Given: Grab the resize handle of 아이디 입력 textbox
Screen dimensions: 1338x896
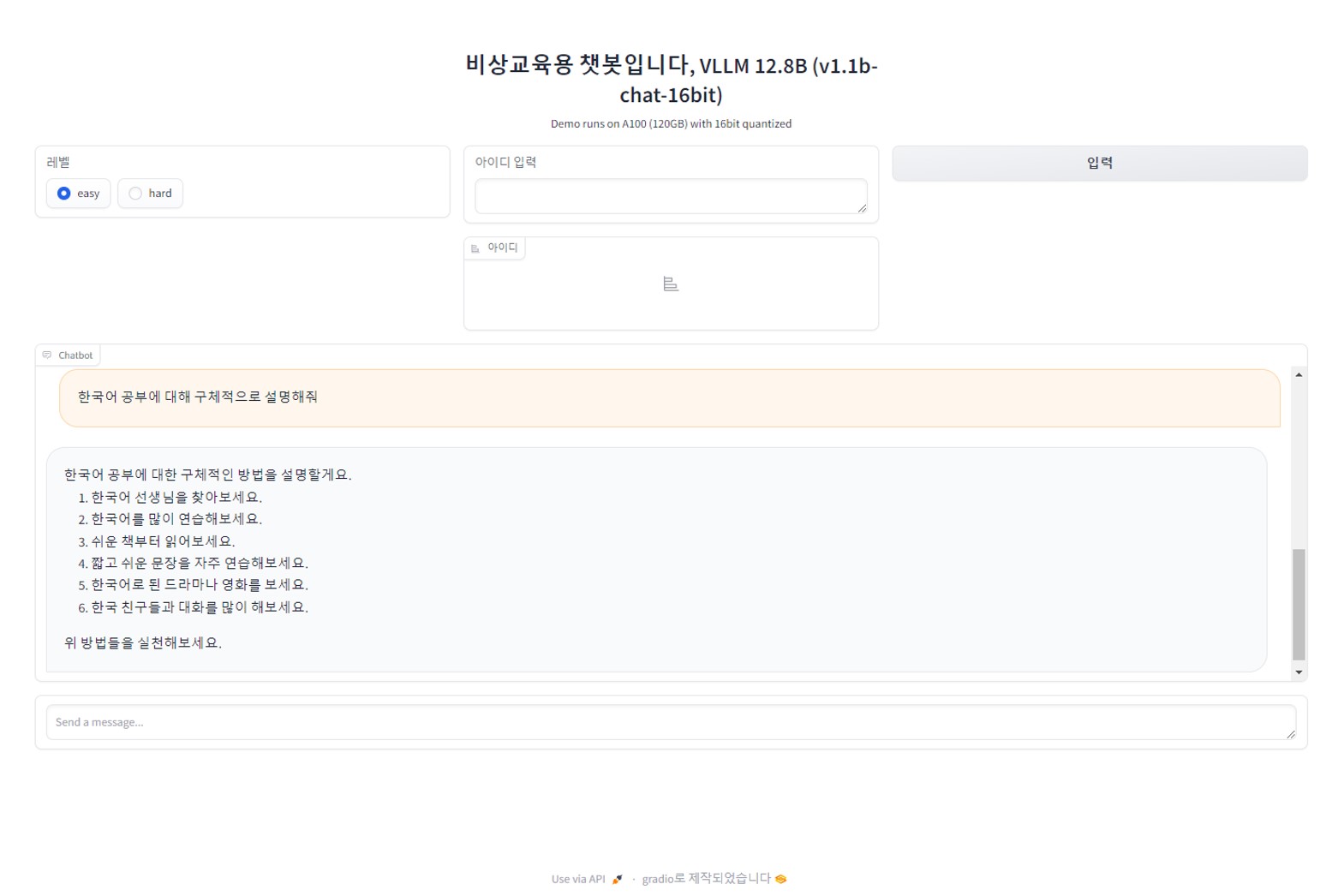Looking at the screenshot, I should [862, 208].
